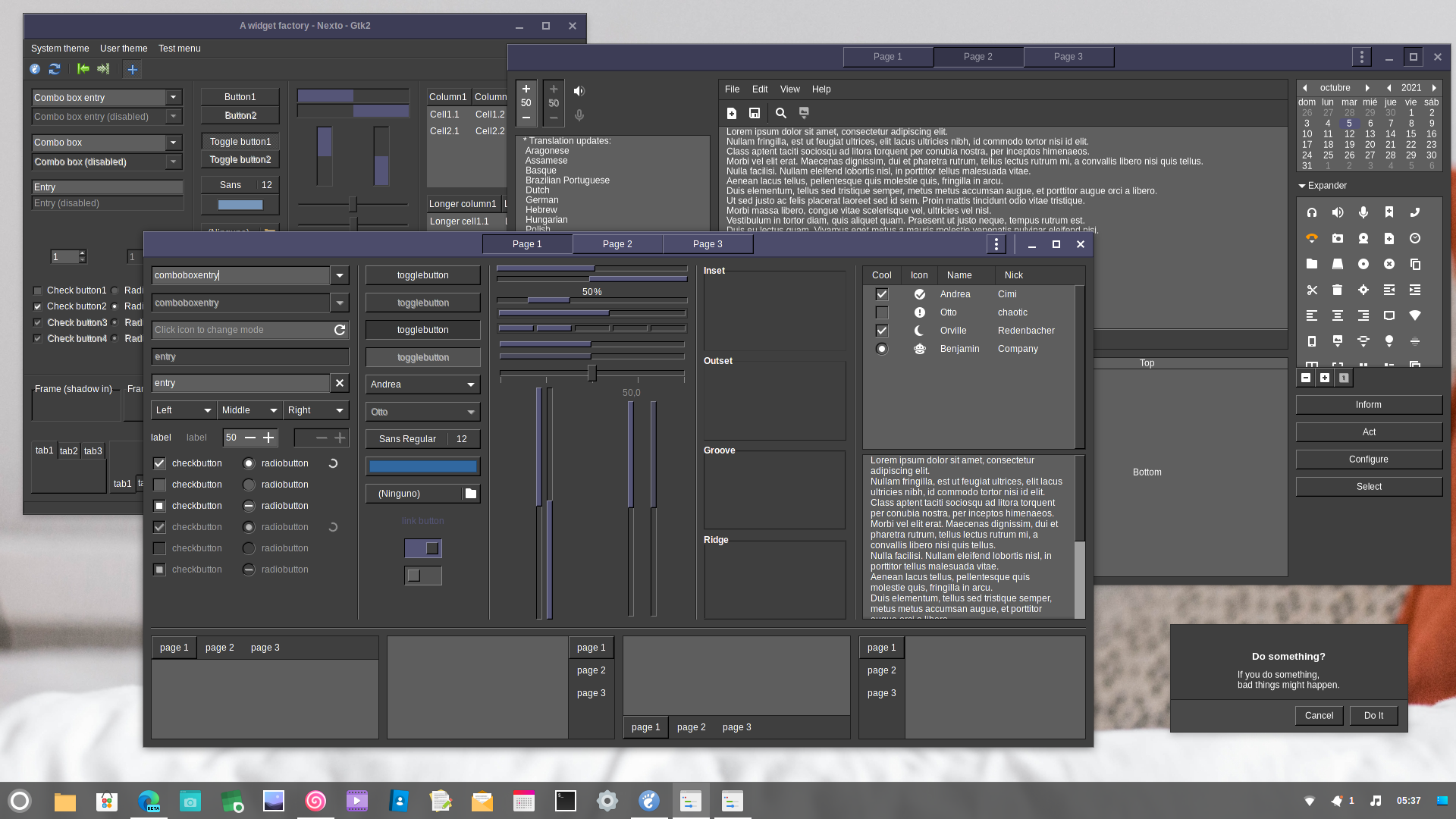This screenshot has width=1456, height=819.
Task: Click the horizontal slider handle above 50,0
Action: coord(591,373)
